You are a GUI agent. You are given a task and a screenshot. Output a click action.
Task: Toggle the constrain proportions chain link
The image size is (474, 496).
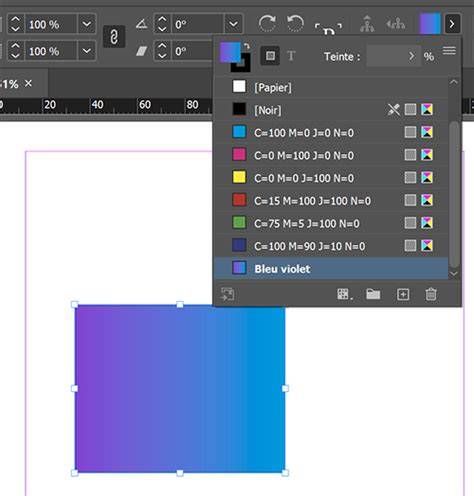pyautogui.click(x=114, y=37)
